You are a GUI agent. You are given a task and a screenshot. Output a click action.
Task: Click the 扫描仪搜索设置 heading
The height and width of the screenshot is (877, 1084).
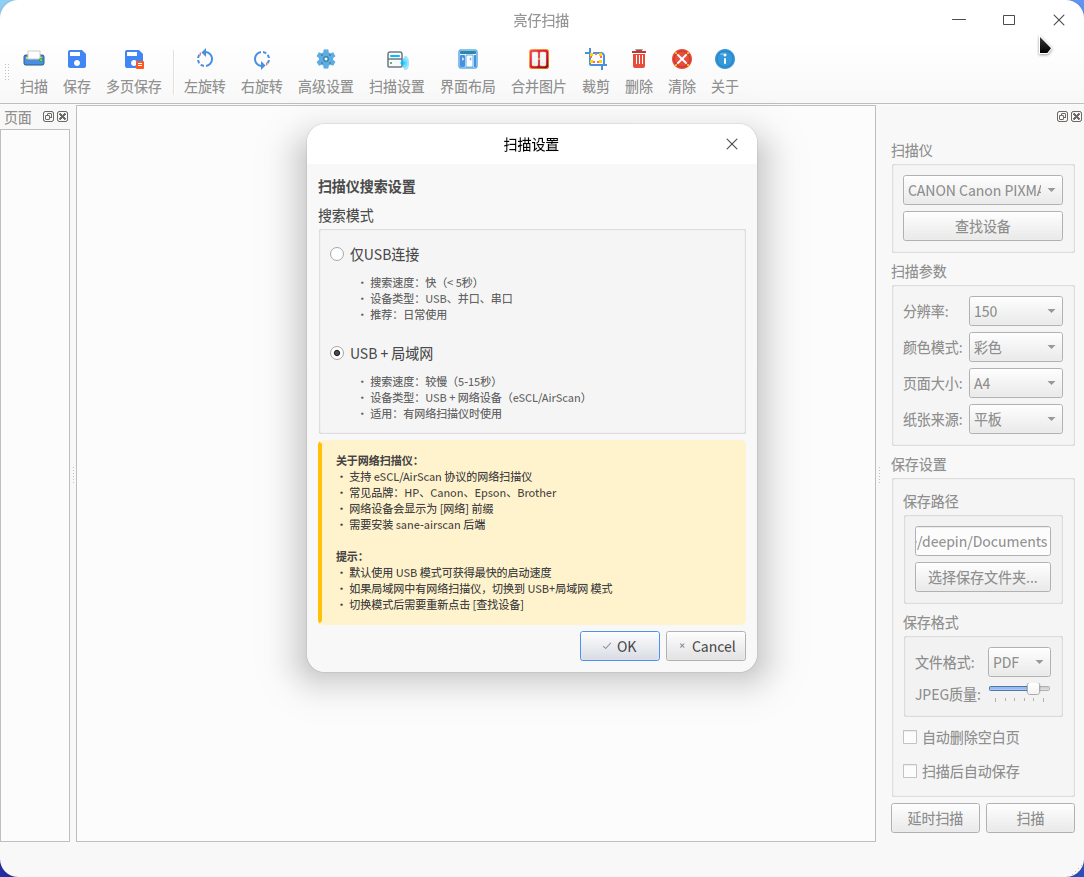pos(366,187)
